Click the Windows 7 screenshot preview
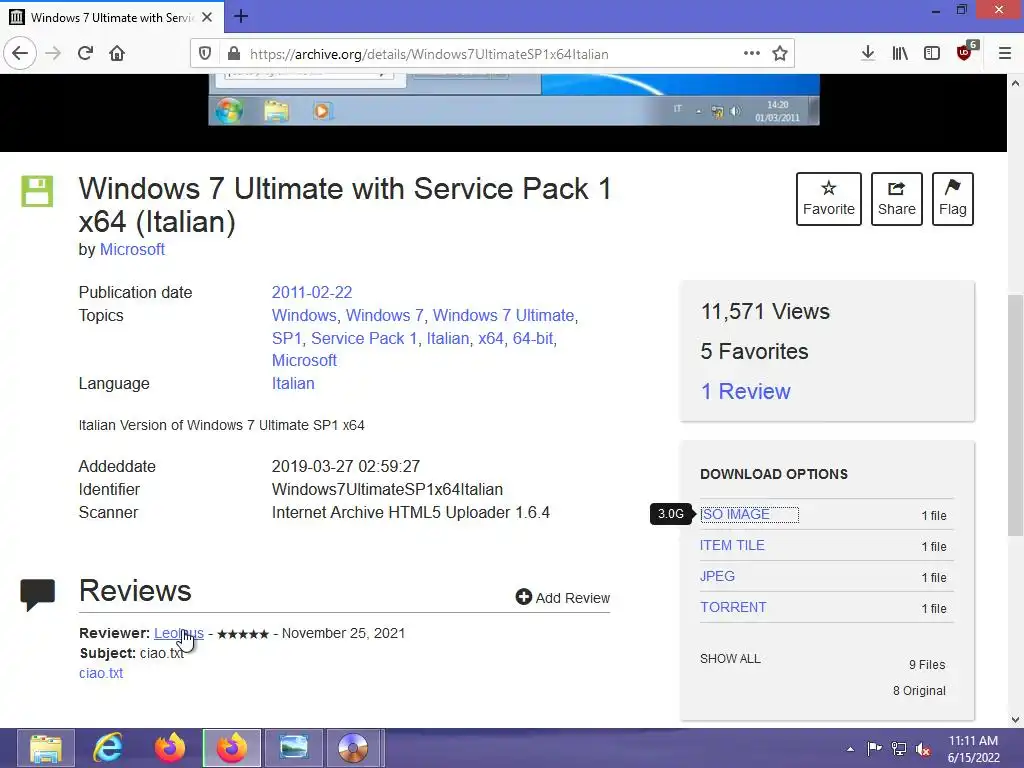Image resolution: width=1024 pixels, height=768 pixels. (x=514, y=99)
